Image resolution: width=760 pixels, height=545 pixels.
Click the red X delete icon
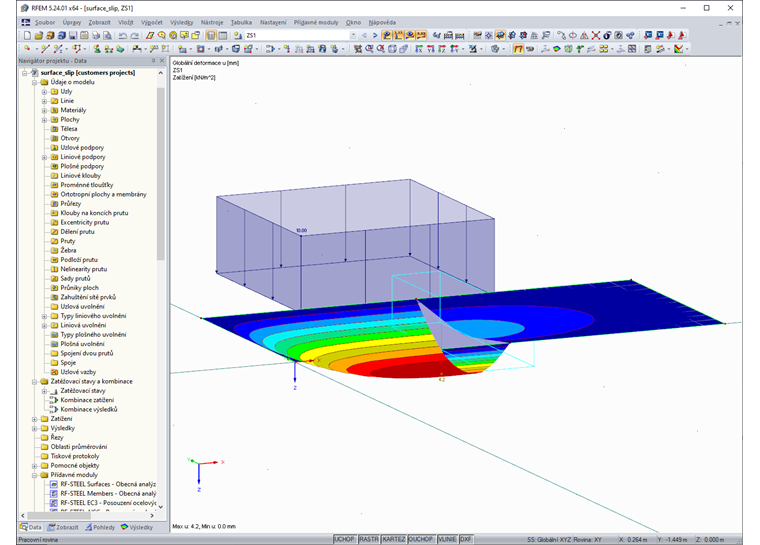pos(596,35)
